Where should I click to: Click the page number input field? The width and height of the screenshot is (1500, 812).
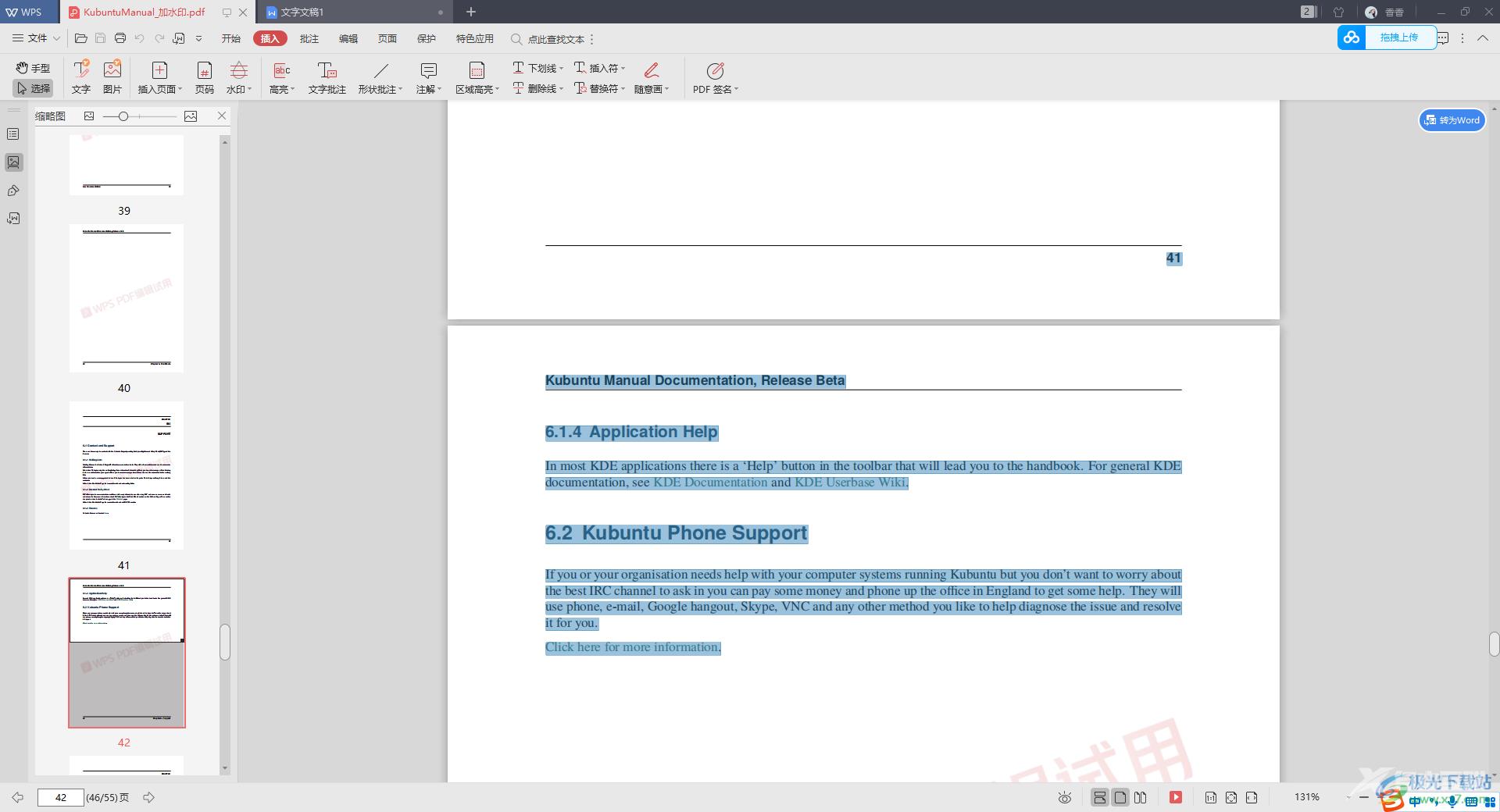60,797
